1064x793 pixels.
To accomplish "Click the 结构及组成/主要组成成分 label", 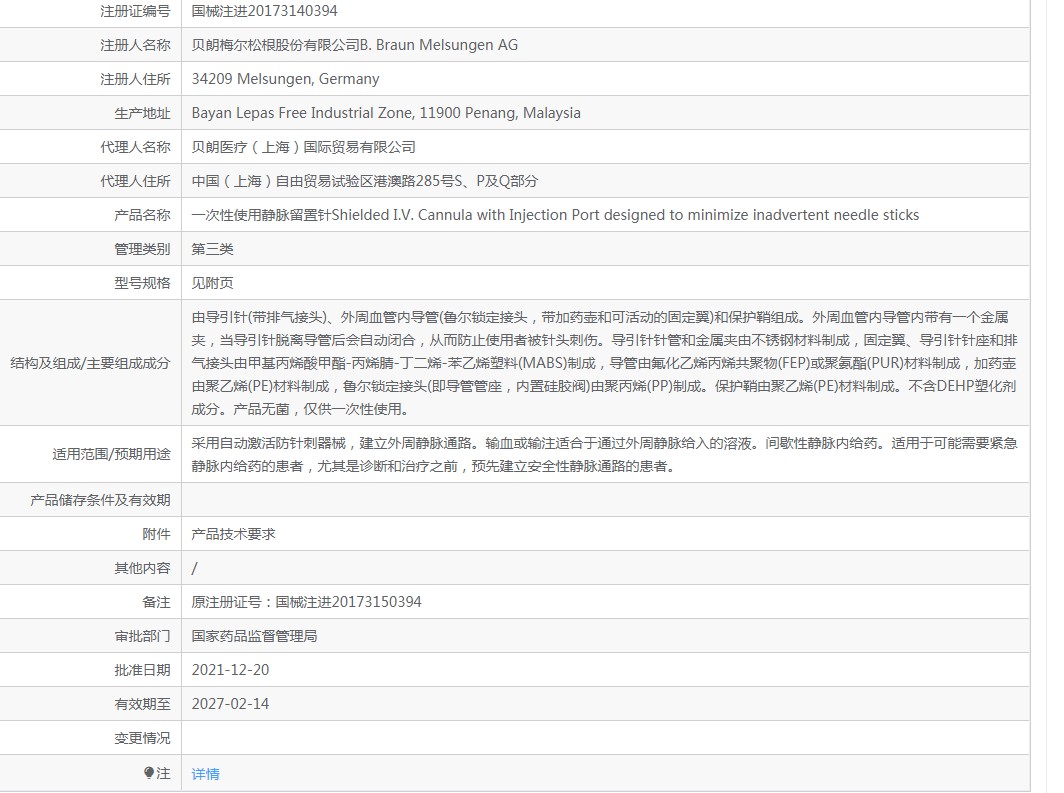I will (90, 363).
